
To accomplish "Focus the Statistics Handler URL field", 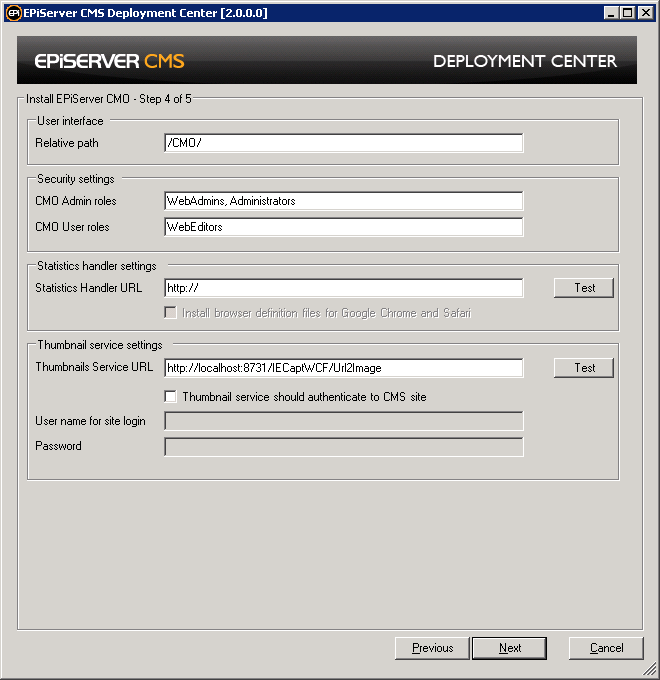I will pos(344,288).
